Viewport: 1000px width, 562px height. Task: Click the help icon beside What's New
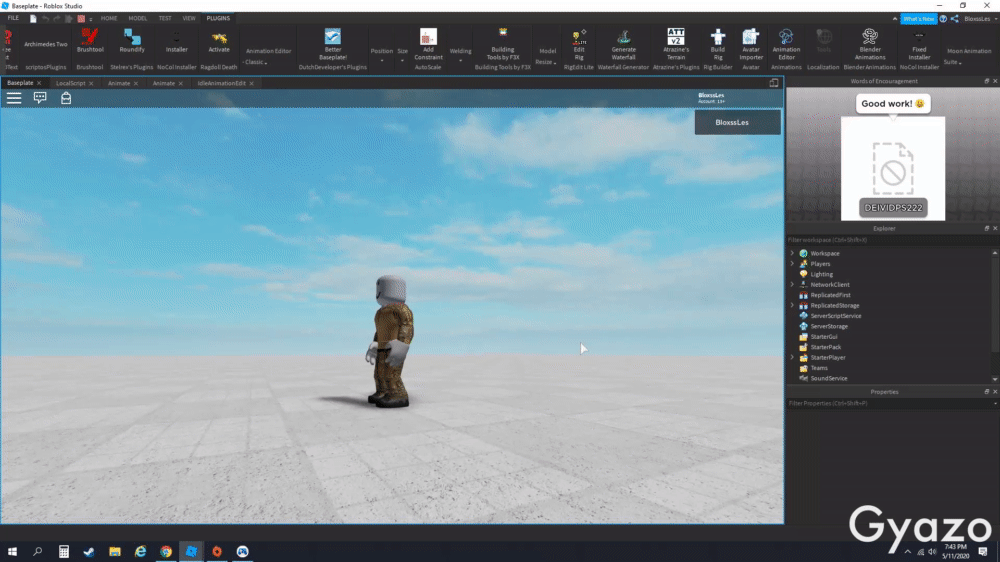point(943,18)
